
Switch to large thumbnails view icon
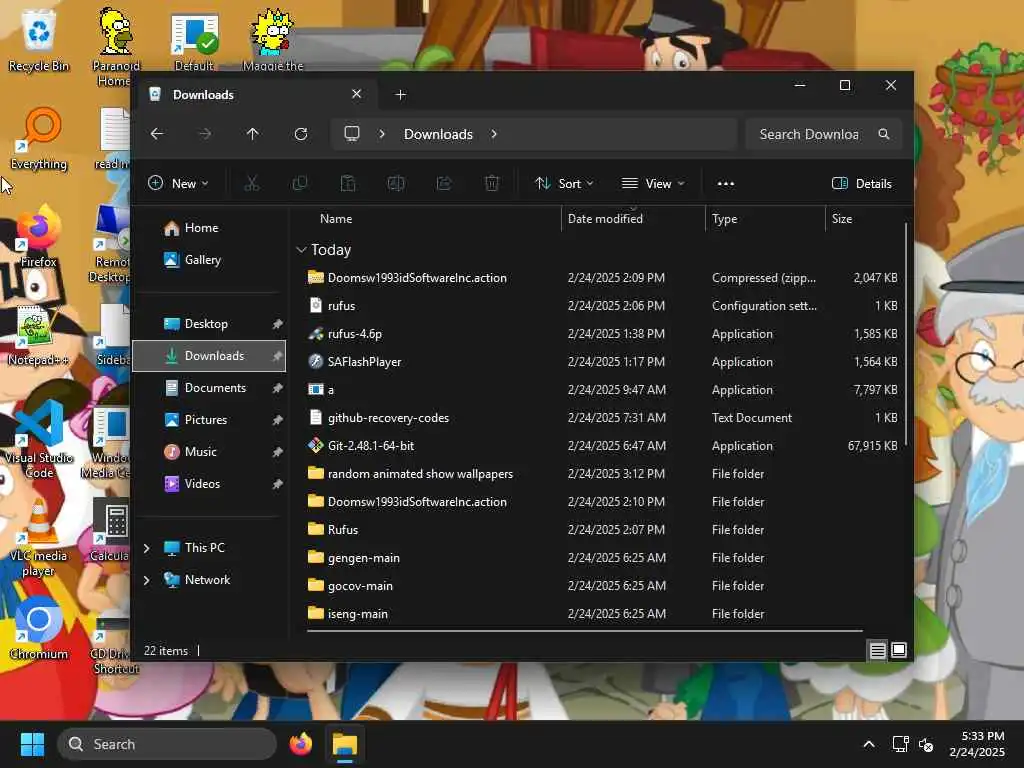[x=899, y=650]
